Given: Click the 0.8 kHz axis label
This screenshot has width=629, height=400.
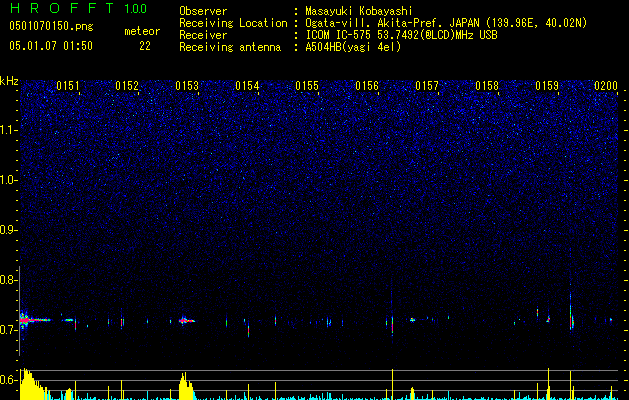Looking at the screenshot, I should (x=7, y=280).
